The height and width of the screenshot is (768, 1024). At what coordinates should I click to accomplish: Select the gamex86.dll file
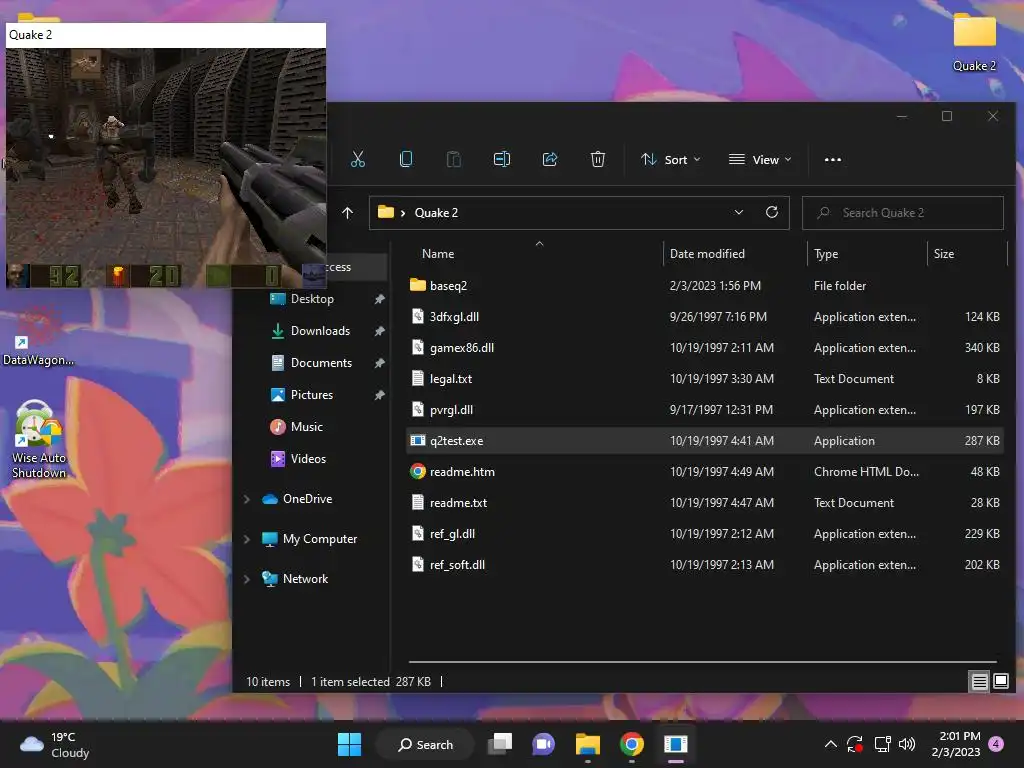pyautogui.click(x=705, y=347)
